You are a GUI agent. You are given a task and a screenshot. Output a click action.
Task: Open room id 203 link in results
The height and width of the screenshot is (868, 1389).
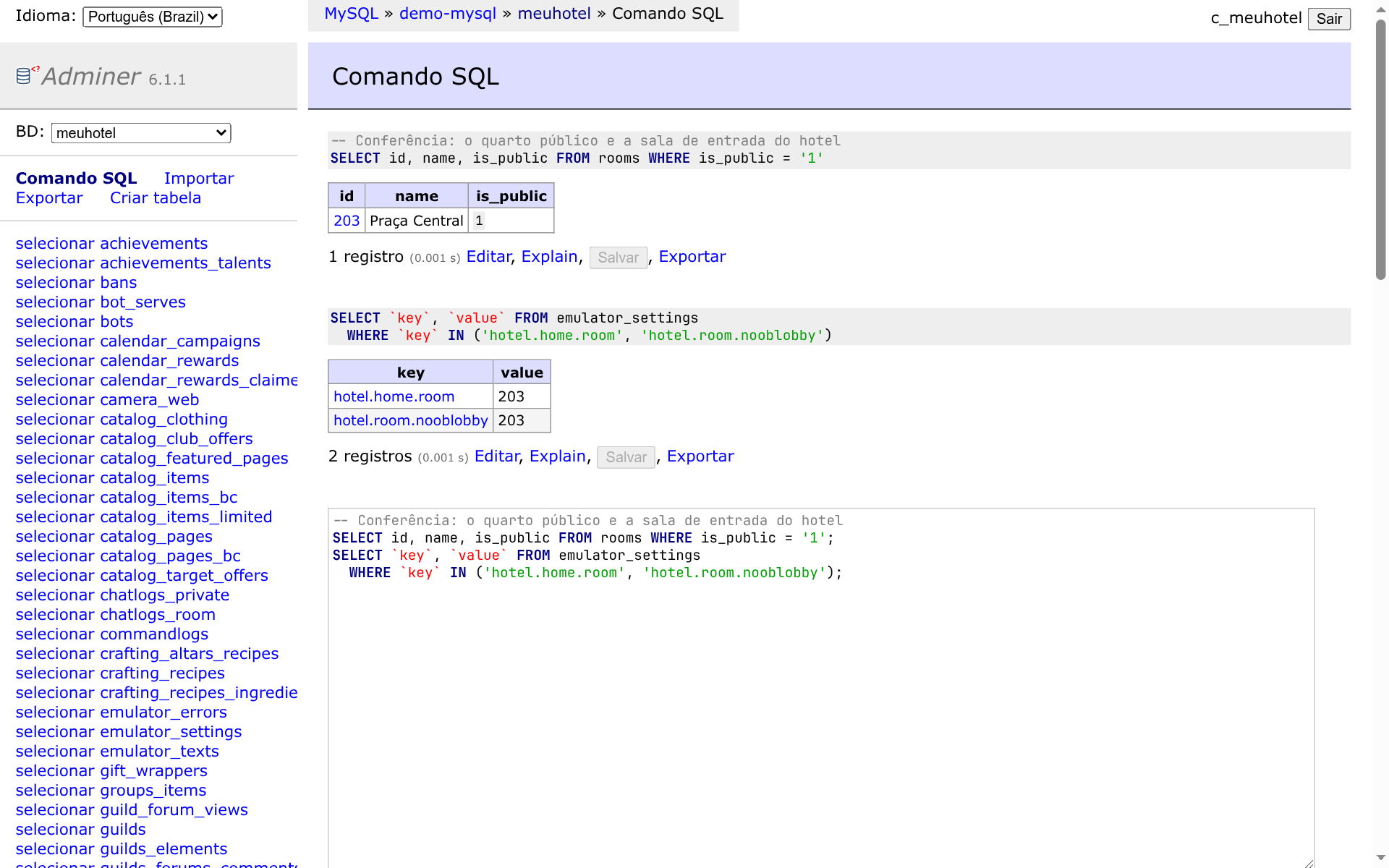pos(347,221)
